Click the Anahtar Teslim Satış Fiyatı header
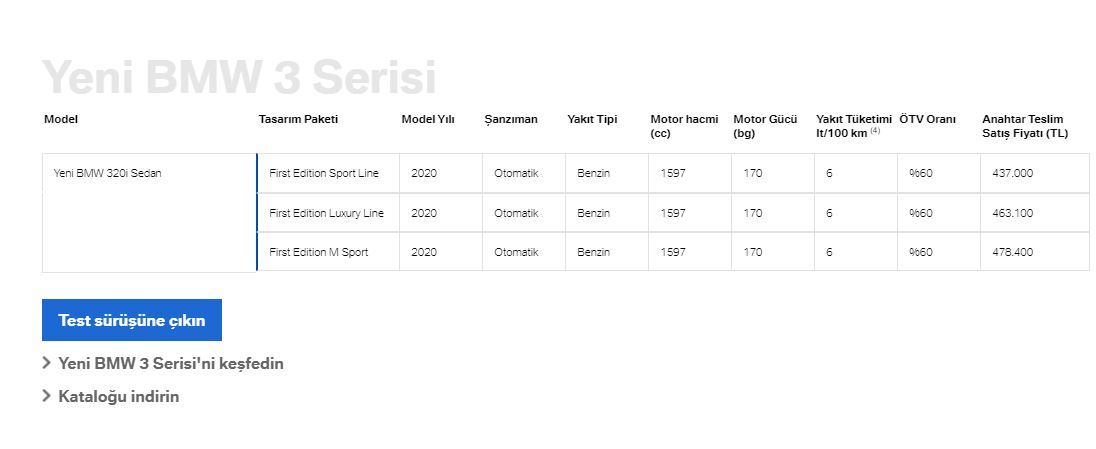This screenshot has height=449, width=1096. click(1025, 127)
